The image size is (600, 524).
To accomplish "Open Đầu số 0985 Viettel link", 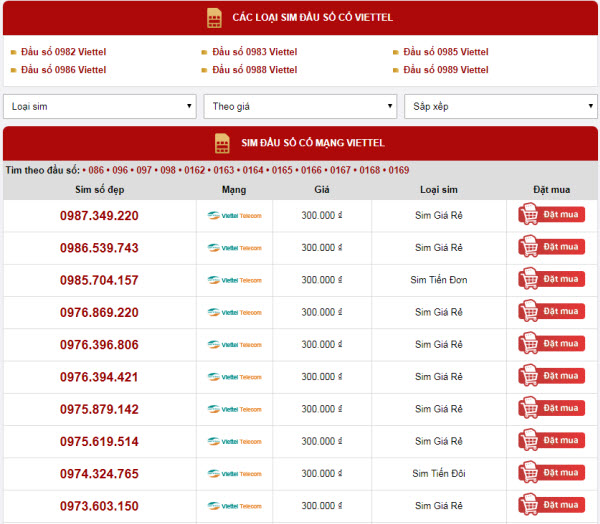I will 446,52.
